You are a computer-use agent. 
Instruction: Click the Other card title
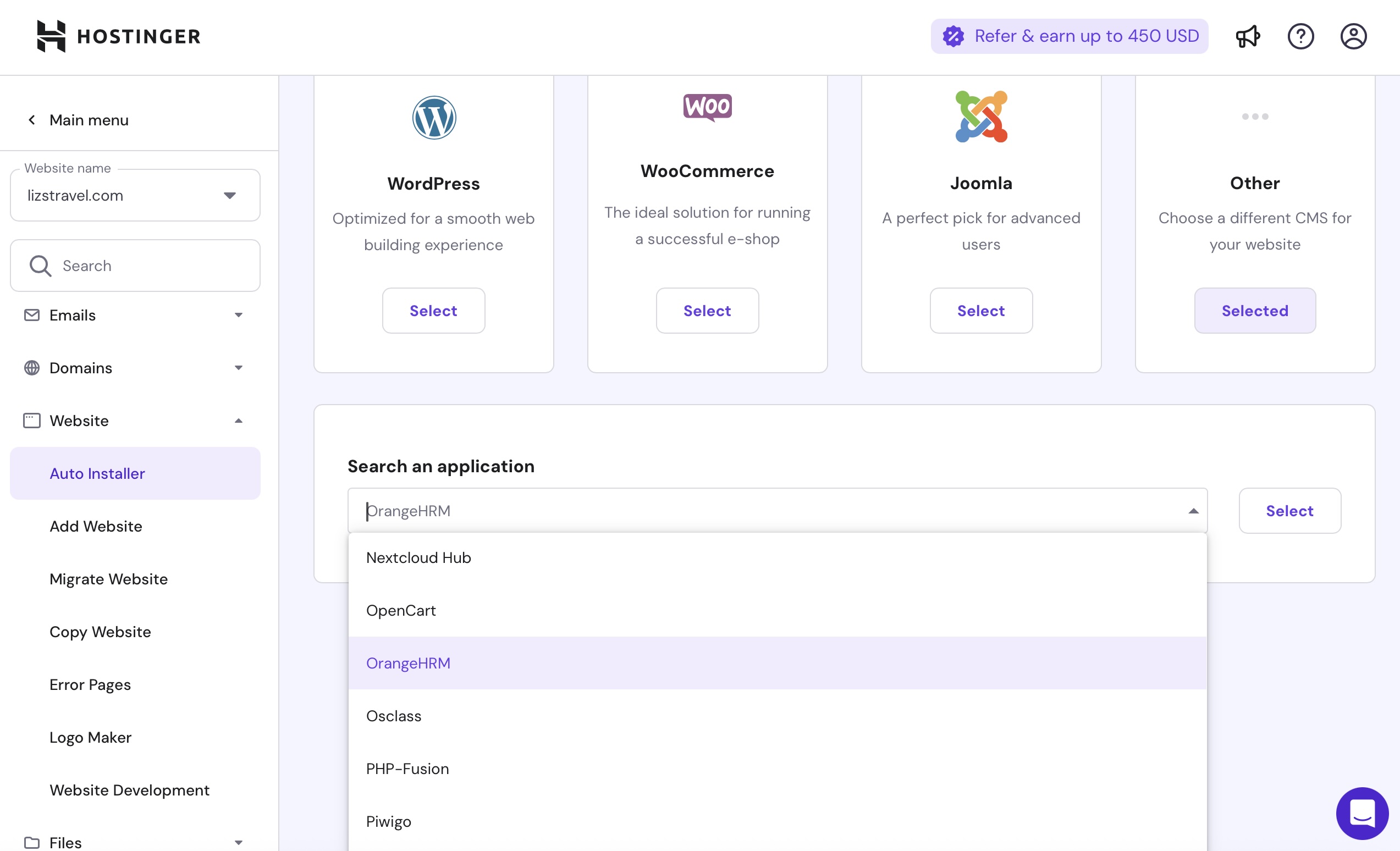1254,183
